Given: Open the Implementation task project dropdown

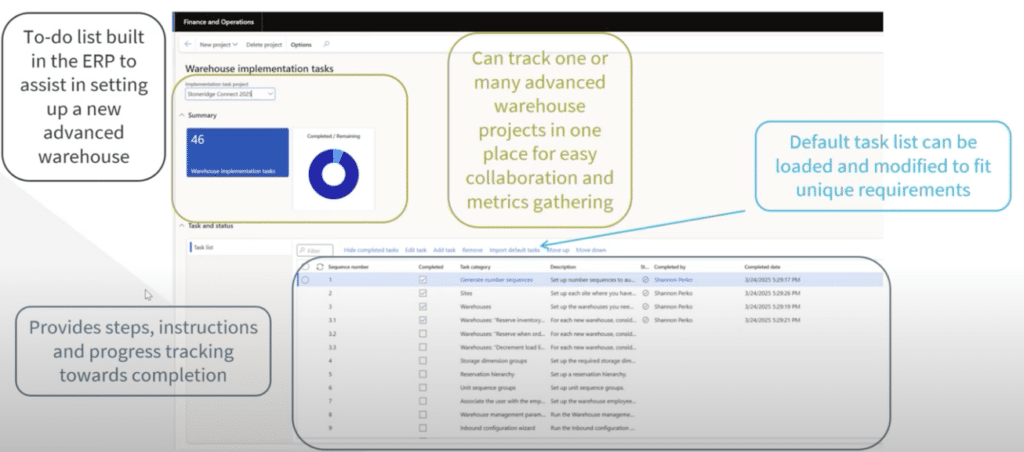Looking at the screenshot, I should [x=269, y=94].
